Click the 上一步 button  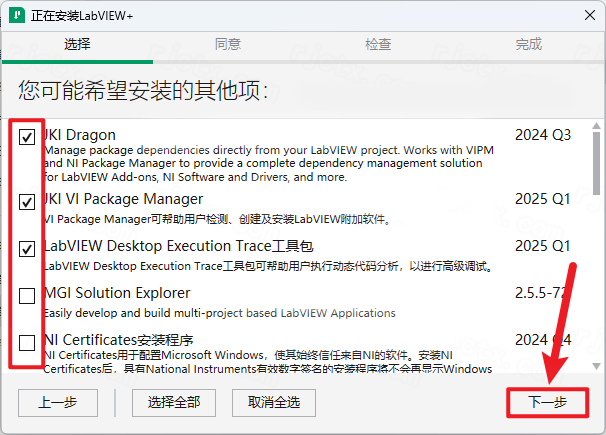pyautogui.click(x=58, y=403)
